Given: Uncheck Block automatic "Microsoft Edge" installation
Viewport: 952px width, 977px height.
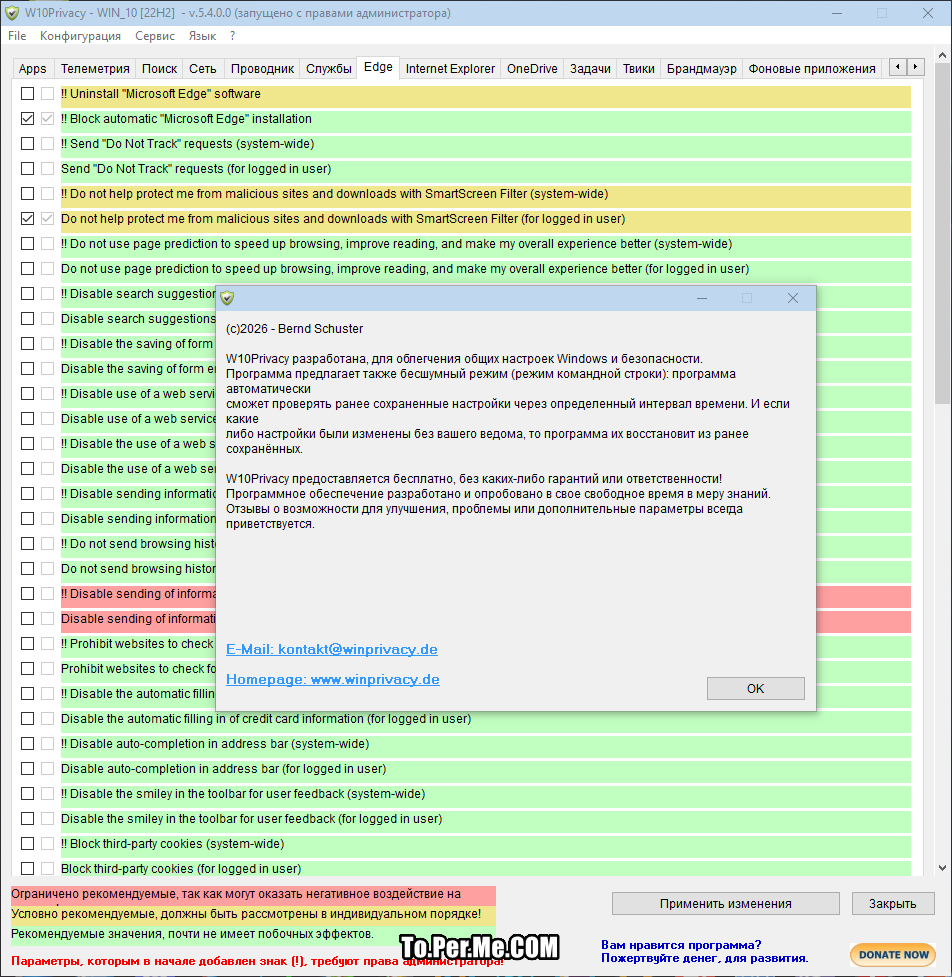Looking at the screenshot, I should [x=27, y=118].
